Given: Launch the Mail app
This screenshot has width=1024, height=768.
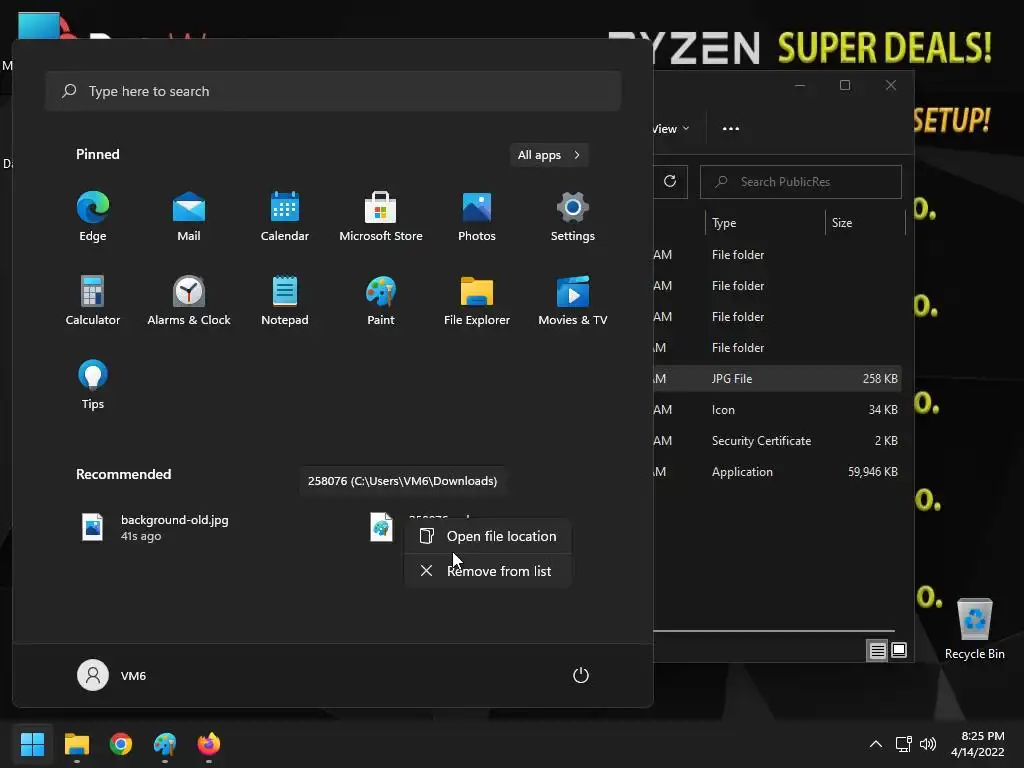Looking at the screenshot, I should pyautogui.click(x=189, y=217).
